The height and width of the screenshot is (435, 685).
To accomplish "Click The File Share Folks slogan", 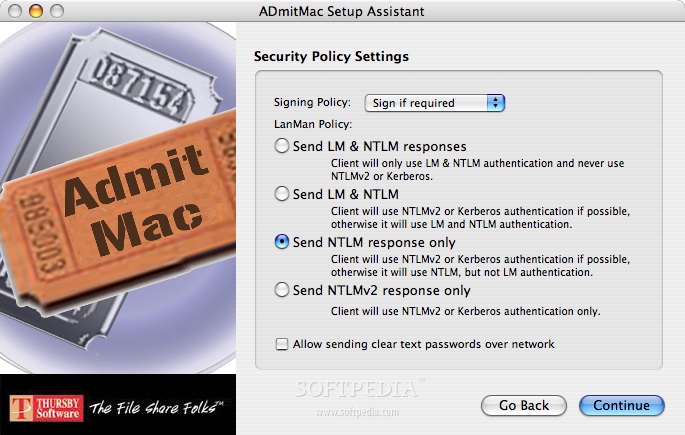I will click(x=156, y=407).
